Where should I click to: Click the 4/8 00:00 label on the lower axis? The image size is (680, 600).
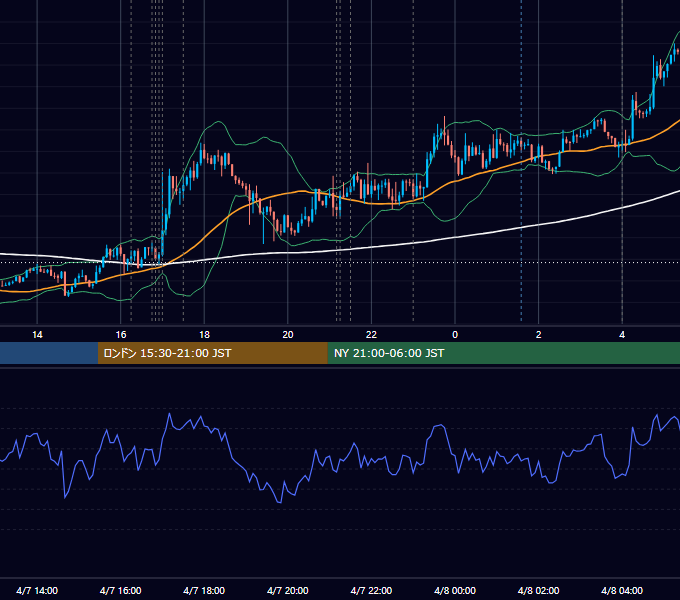[455, 590]
